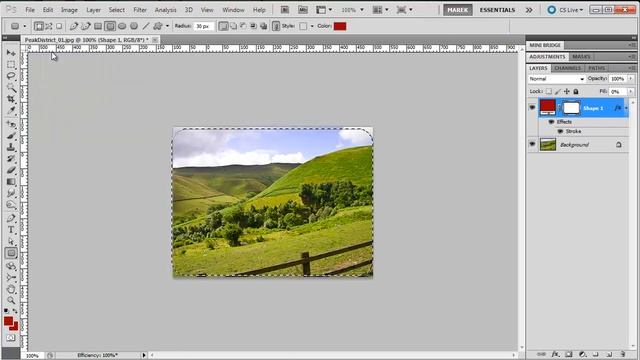Open the blending mode Normal dropdown
640x360 pixels.
click(557, 79)
